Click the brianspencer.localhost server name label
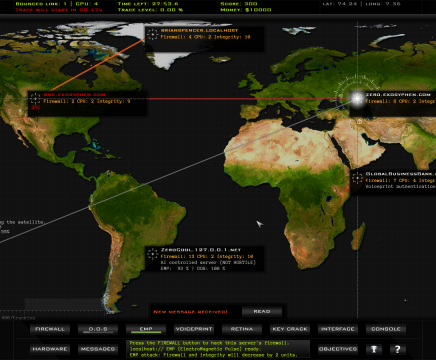The height and width of the screenshot is (360, 436). click(199, 30)
